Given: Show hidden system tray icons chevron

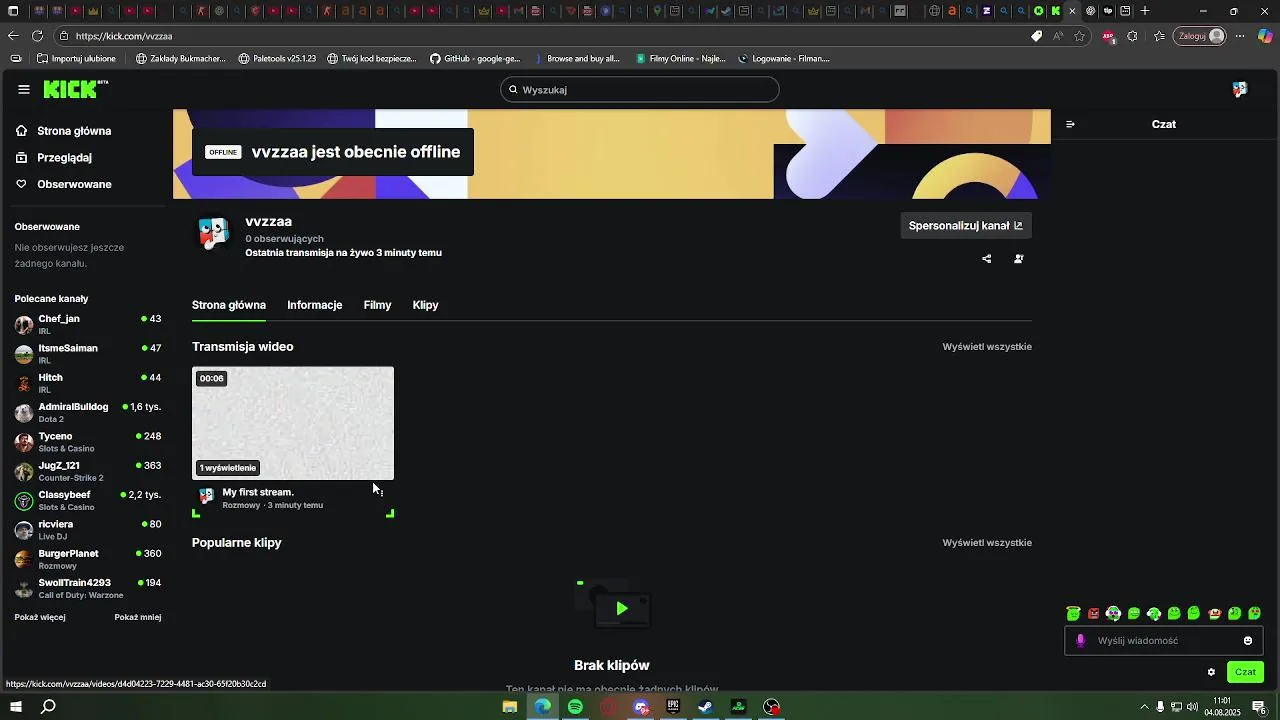Looking at the screenshot, I should pos(1144,707).
